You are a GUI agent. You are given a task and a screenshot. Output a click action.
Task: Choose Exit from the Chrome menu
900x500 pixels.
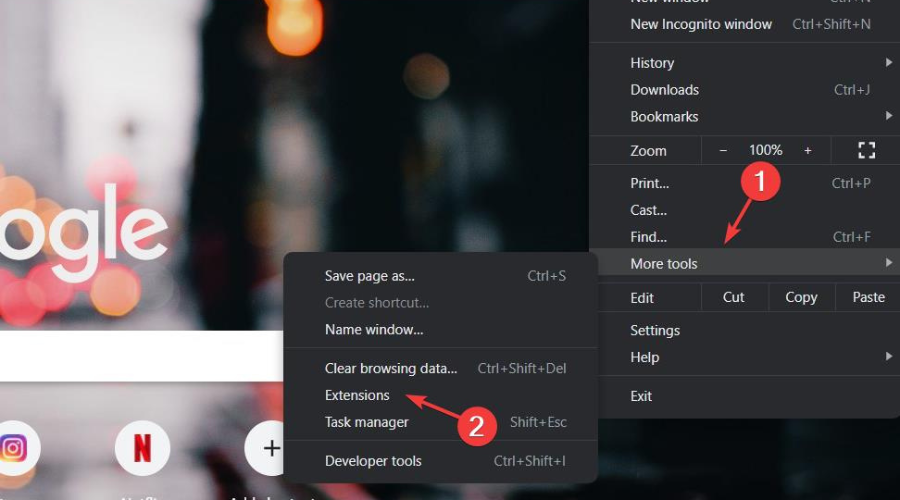click(x=744, y=396)
